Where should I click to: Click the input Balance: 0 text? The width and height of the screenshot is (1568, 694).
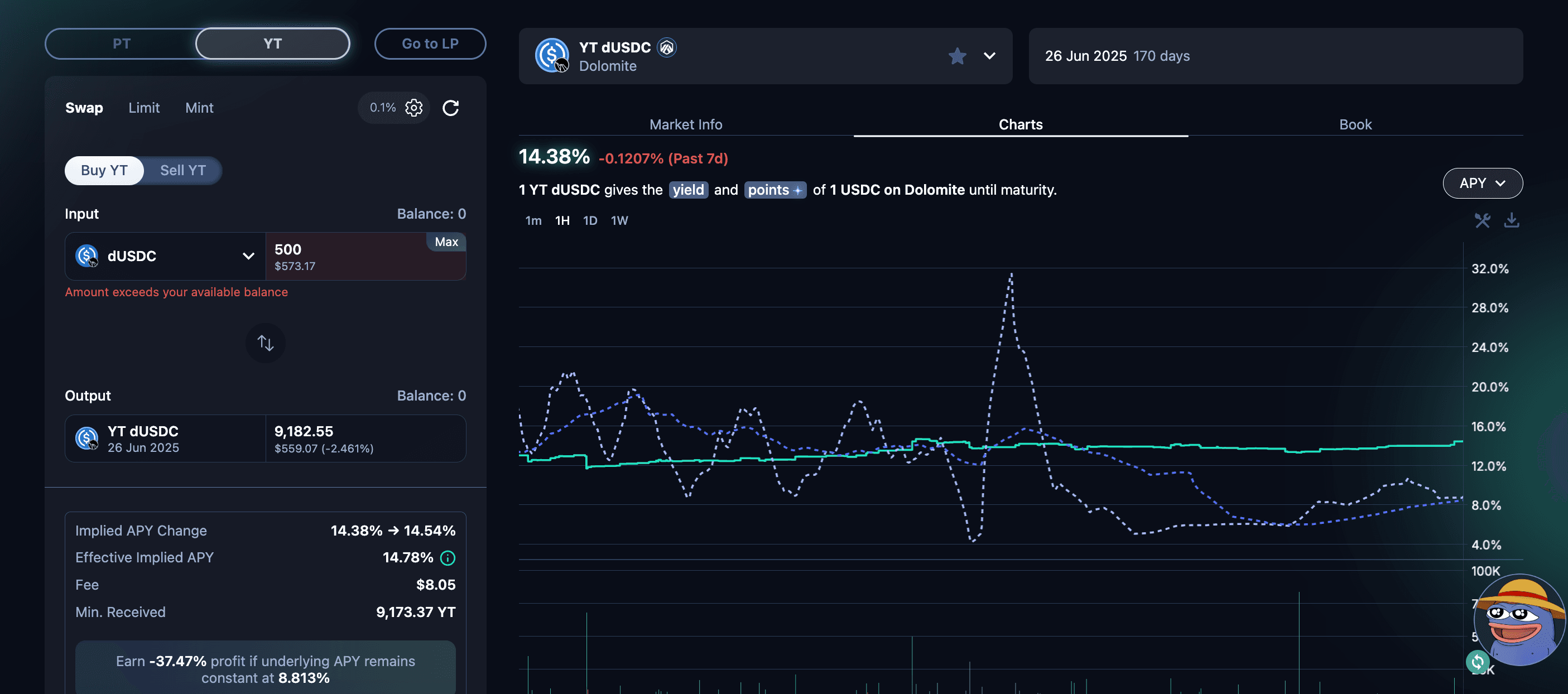[x=431, y=214]
